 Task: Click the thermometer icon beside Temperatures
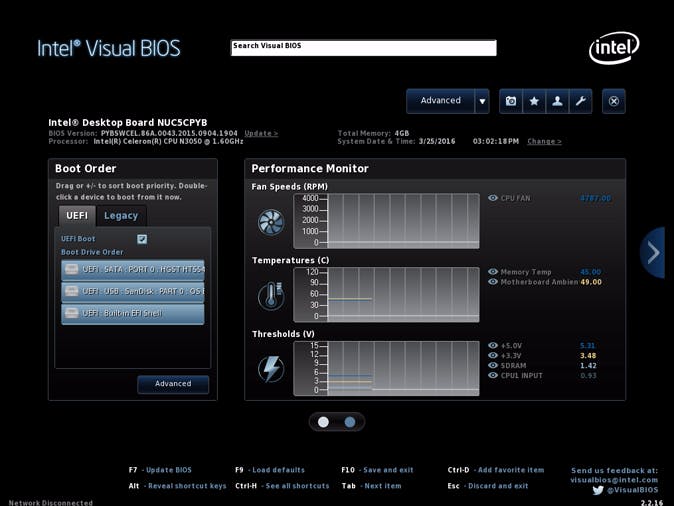[x=271, y=296]
